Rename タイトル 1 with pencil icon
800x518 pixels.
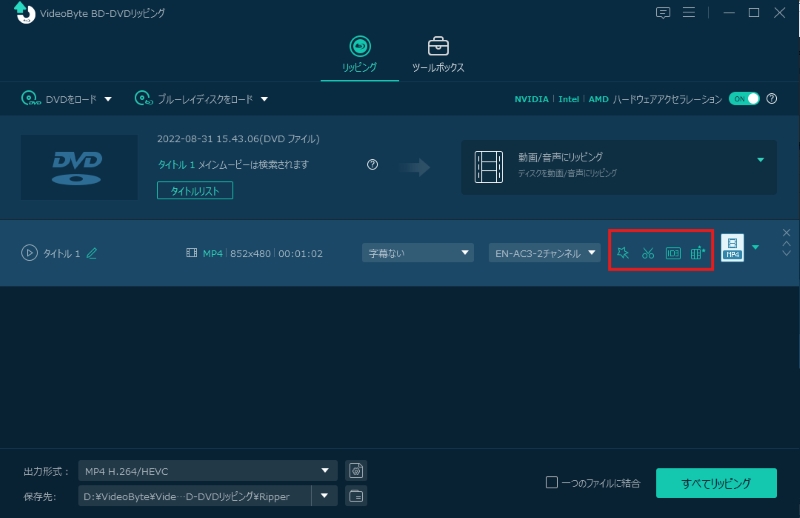92,253
